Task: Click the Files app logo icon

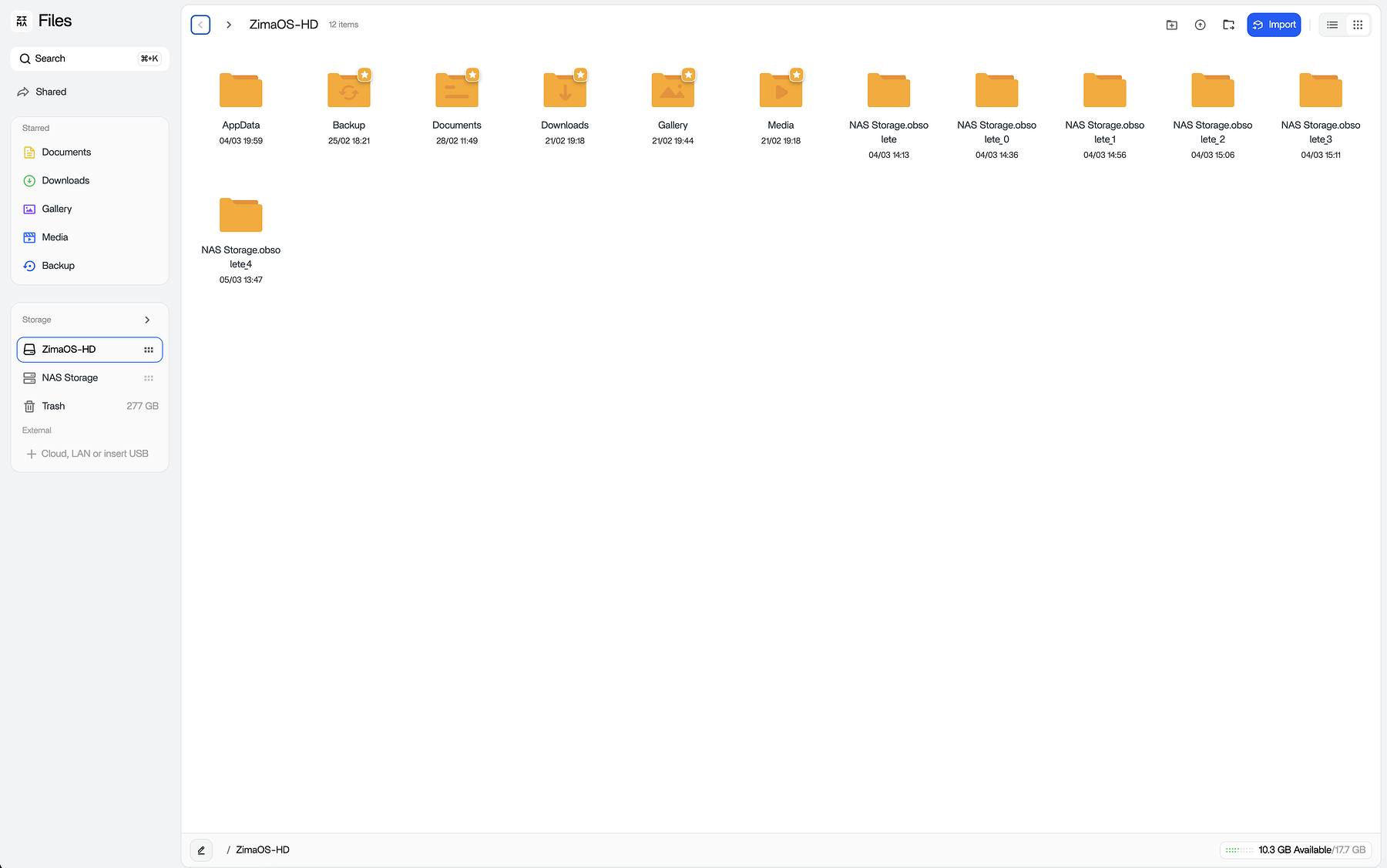Action: tap(22, 20)
